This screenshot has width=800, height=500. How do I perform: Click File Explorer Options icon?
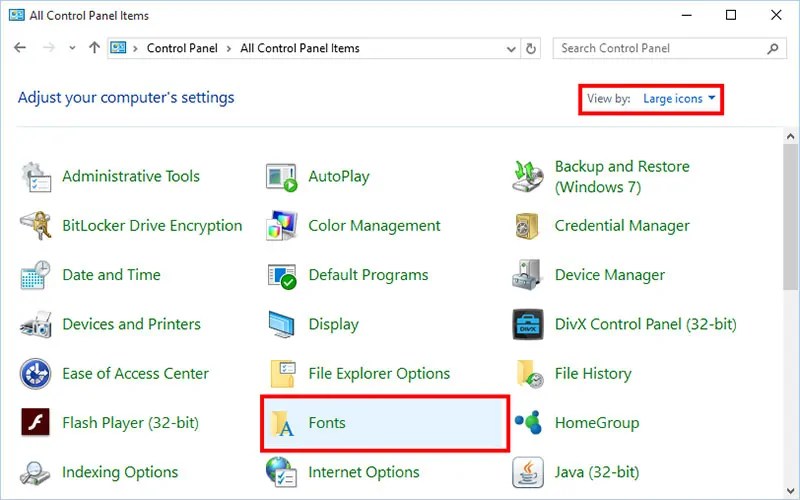click(283, 373)
